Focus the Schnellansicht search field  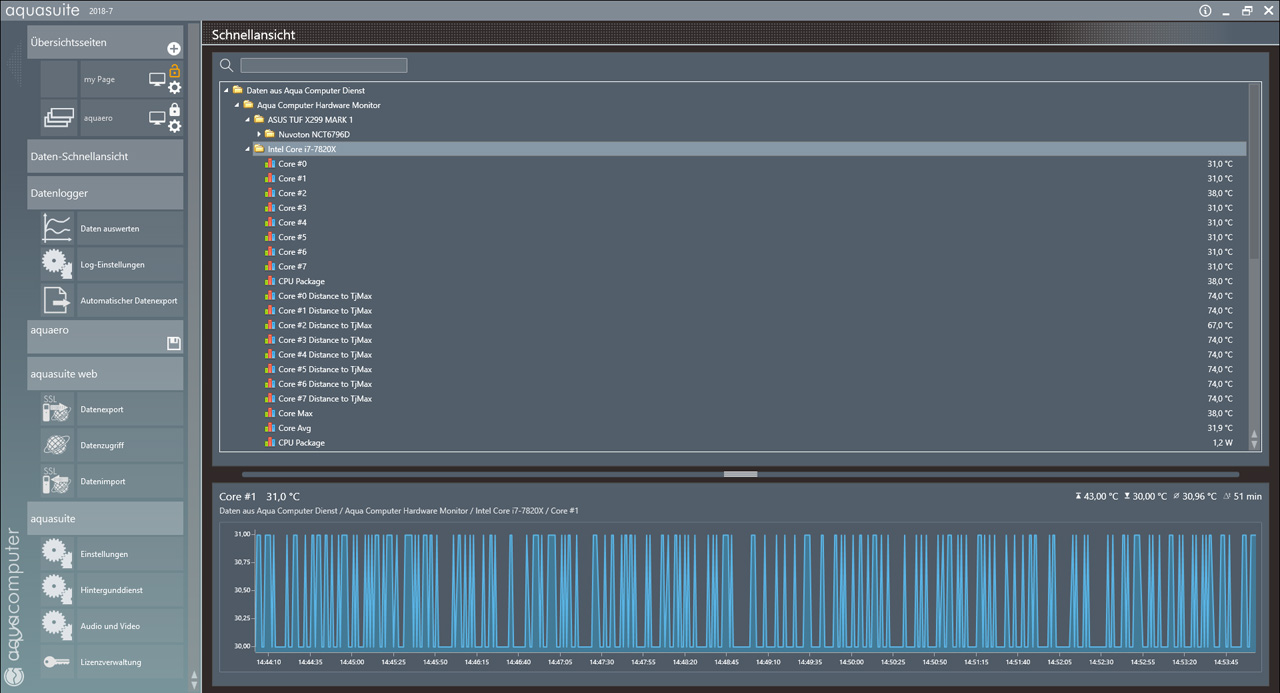[324, 65]
